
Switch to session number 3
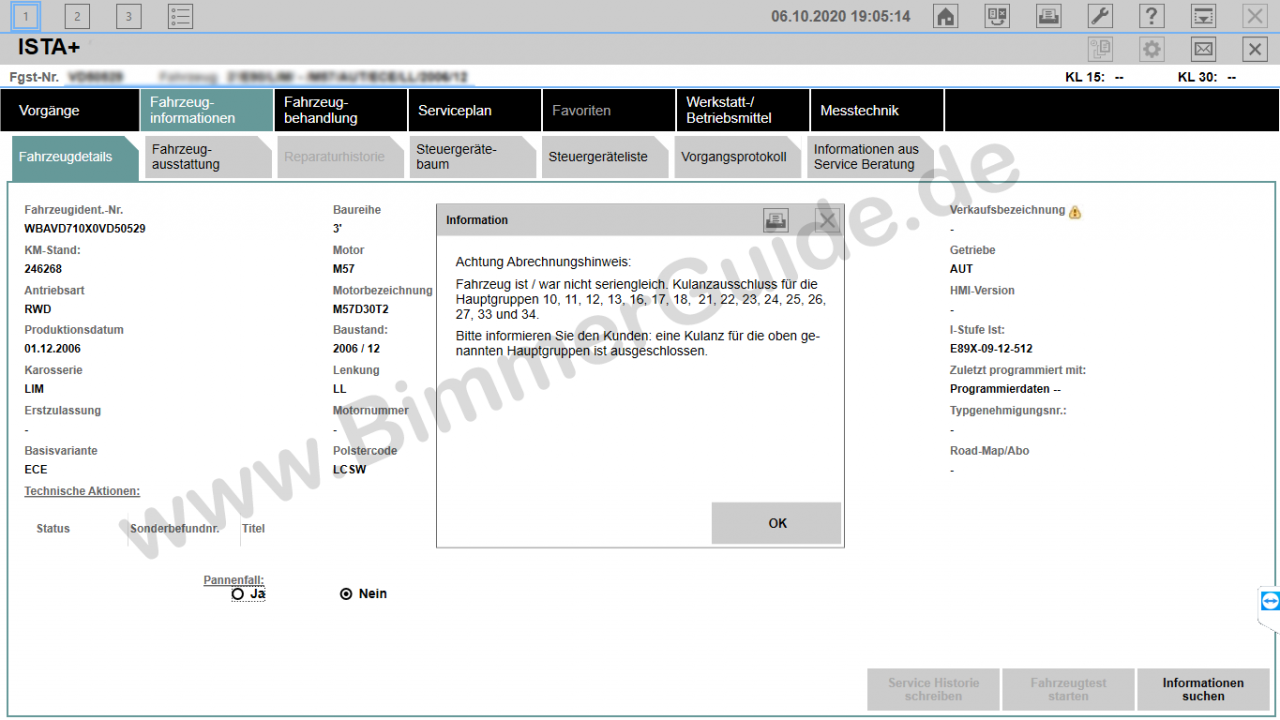point(128,16)
